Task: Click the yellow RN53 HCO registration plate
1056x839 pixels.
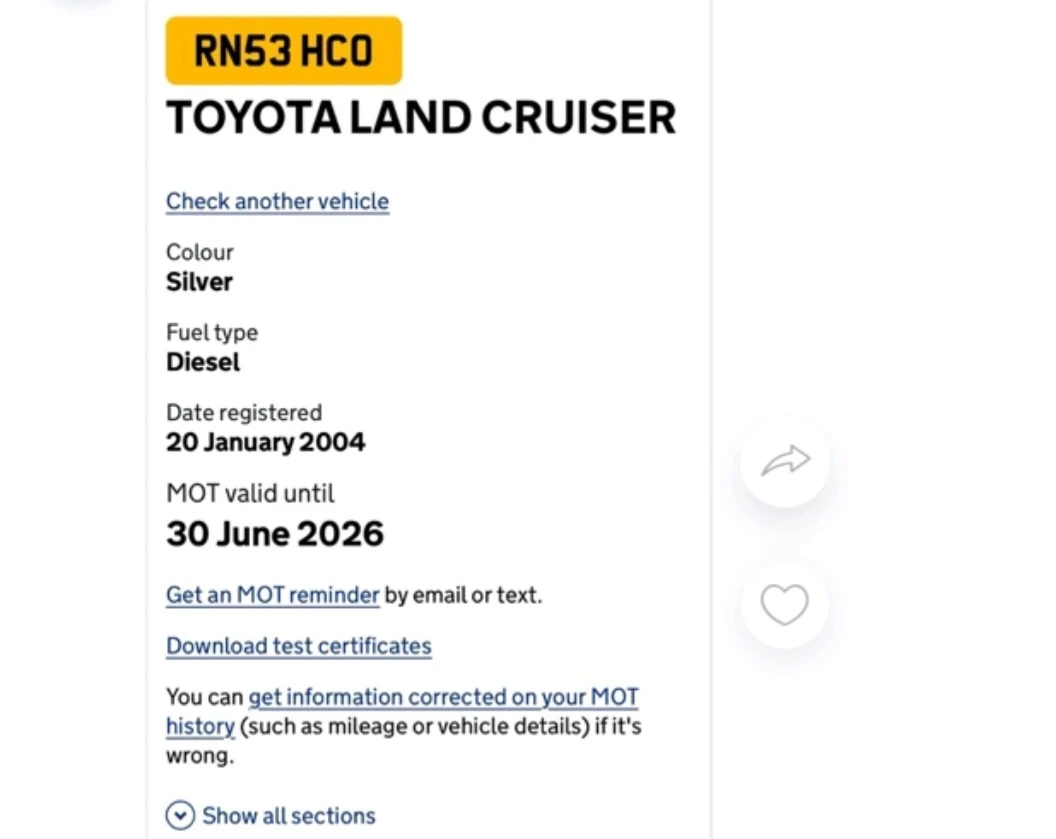Action: point(284,51)
